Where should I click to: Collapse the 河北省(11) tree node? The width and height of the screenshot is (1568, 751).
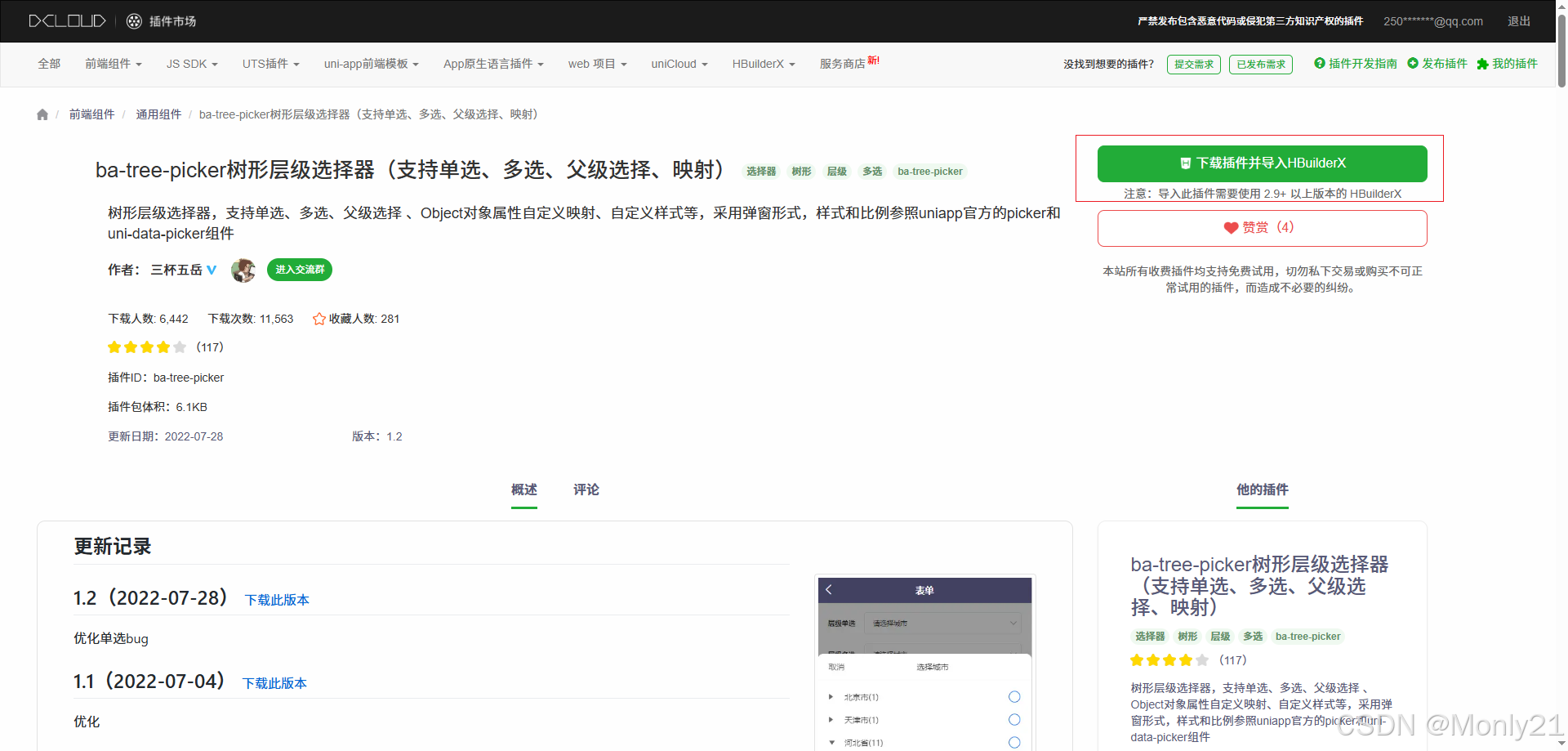[831, 743]
